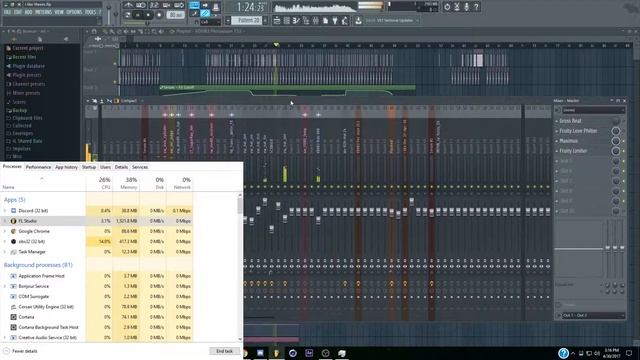Click the question mark help icon in toolbar

click(476, 7)
